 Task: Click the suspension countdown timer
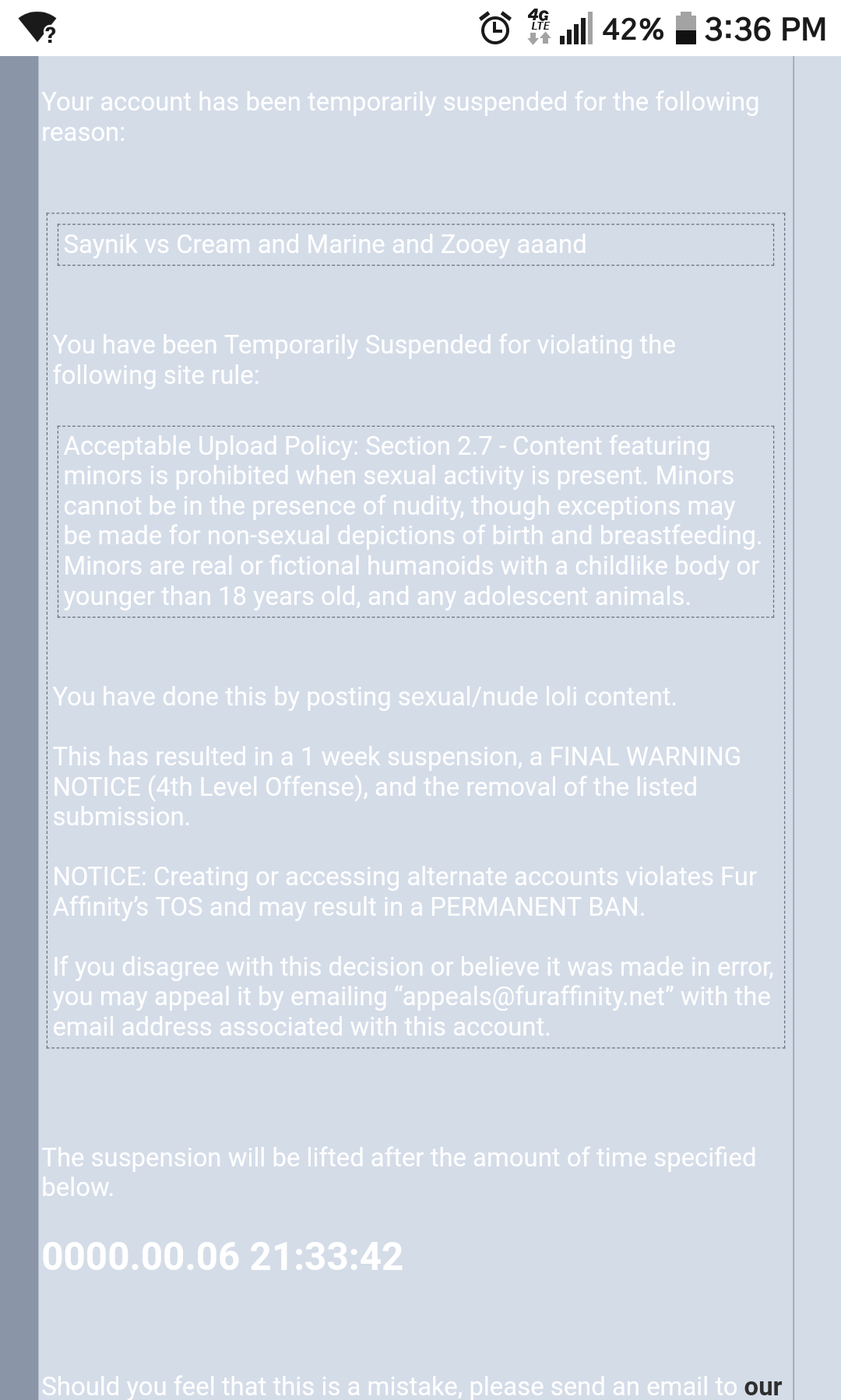pos(223,1256)
